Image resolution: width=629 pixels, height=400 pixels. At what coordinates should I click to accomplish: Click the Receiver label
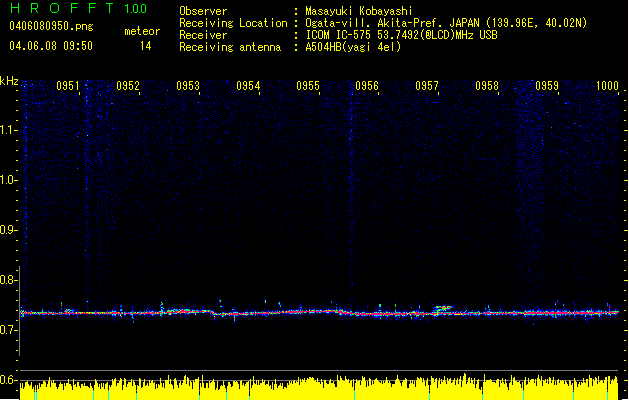[x=203, y=35]
